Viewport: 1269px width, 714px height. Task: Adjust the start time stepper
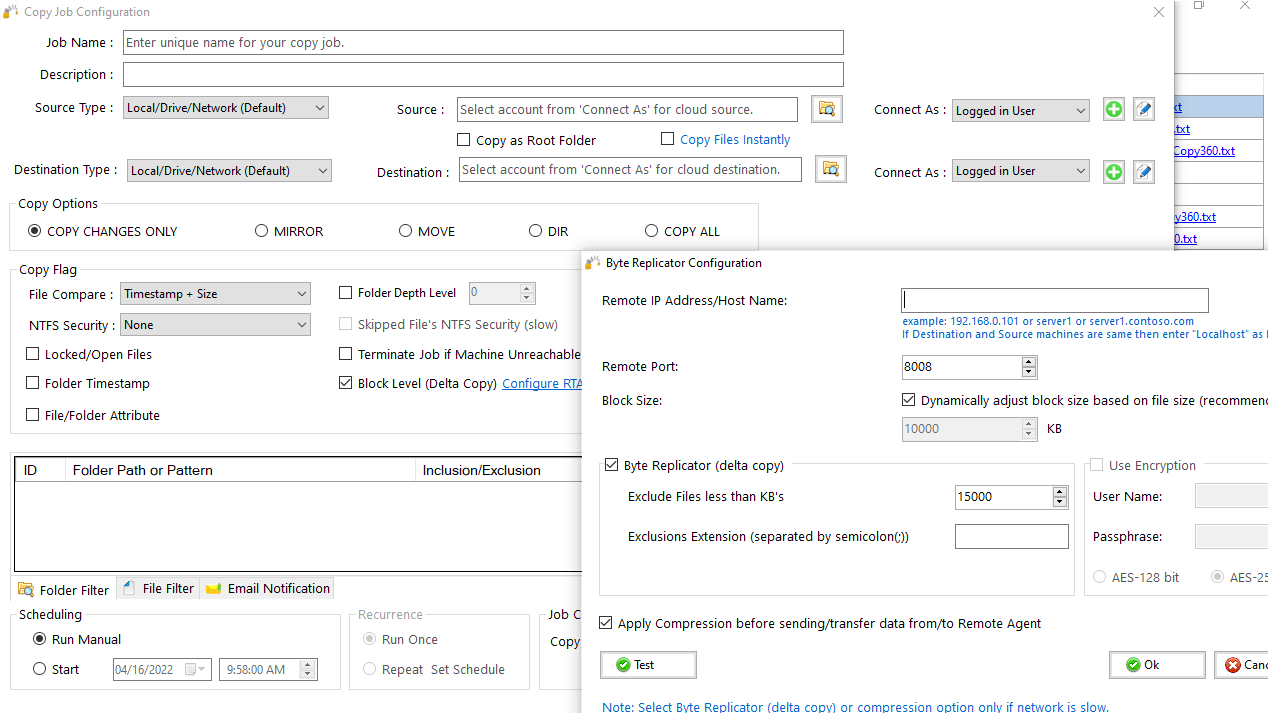pos(308,670)
